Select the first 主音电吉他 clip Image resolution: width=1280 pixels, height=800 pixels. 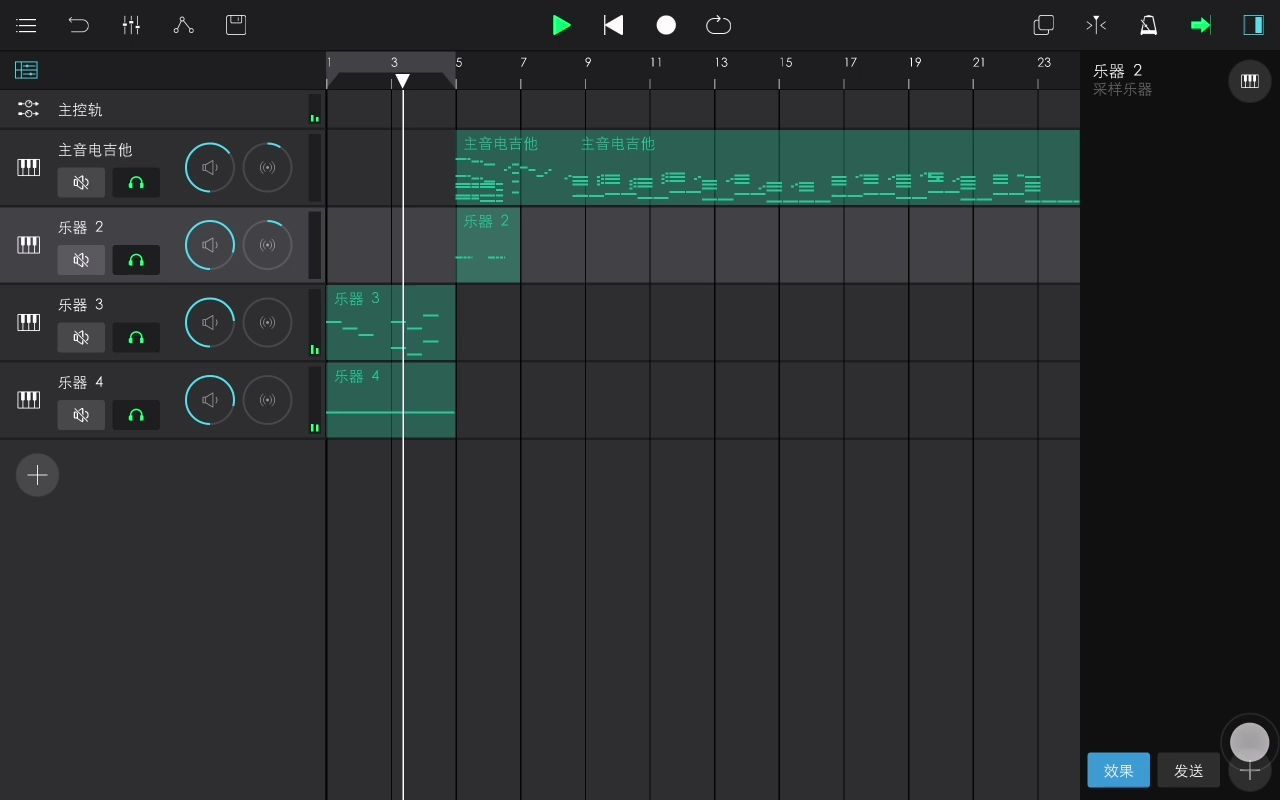(x=514, y=168)
